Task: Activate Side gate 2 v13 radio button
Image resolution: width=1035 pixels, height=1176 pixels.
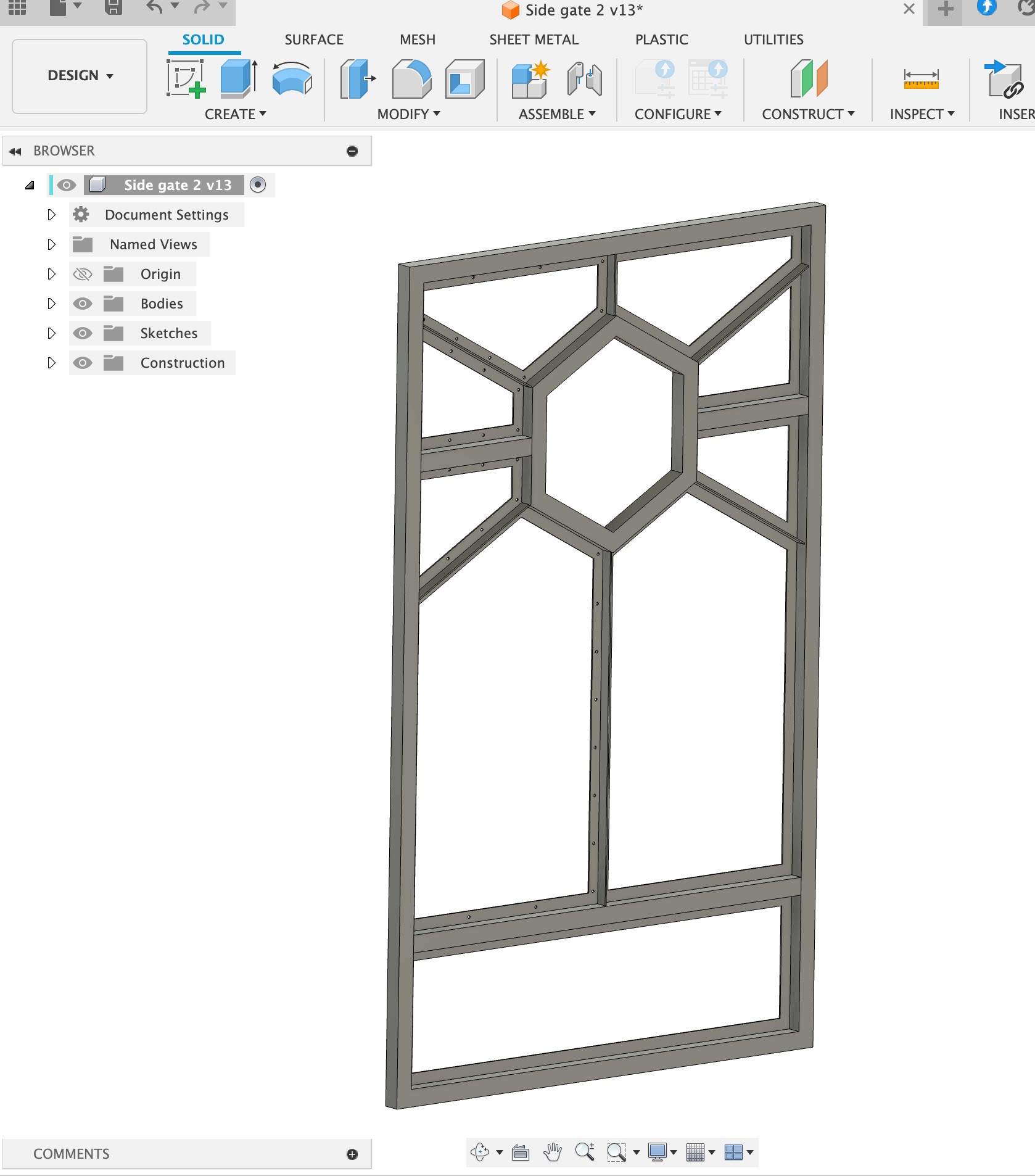Action: 258,184
